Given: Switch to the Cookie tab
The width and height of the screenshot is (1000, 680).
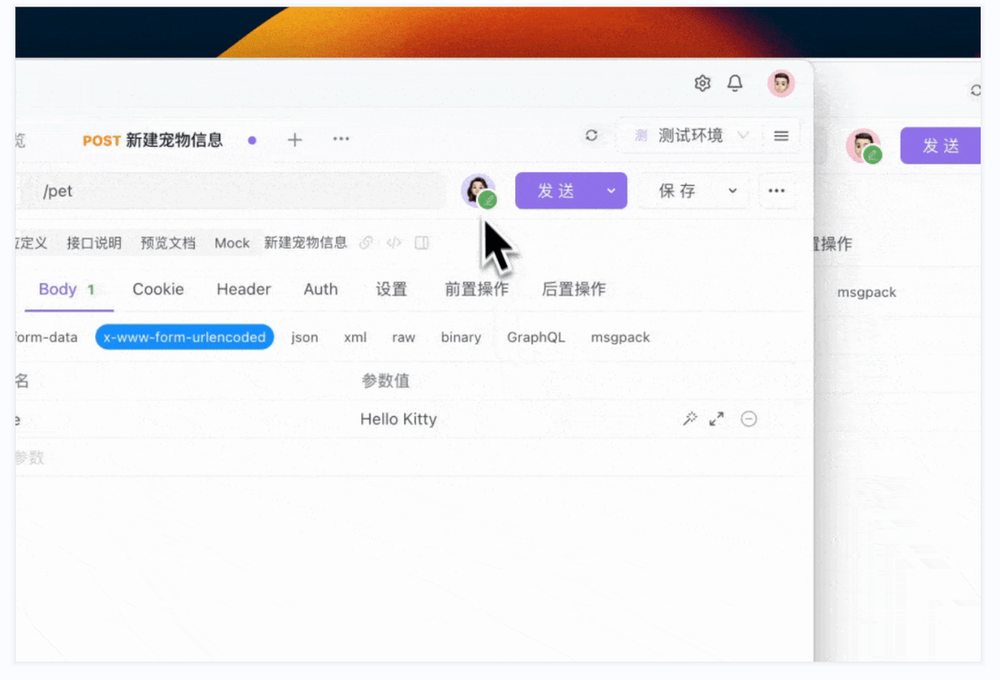Looking at the screenshot, I should 157,289.
